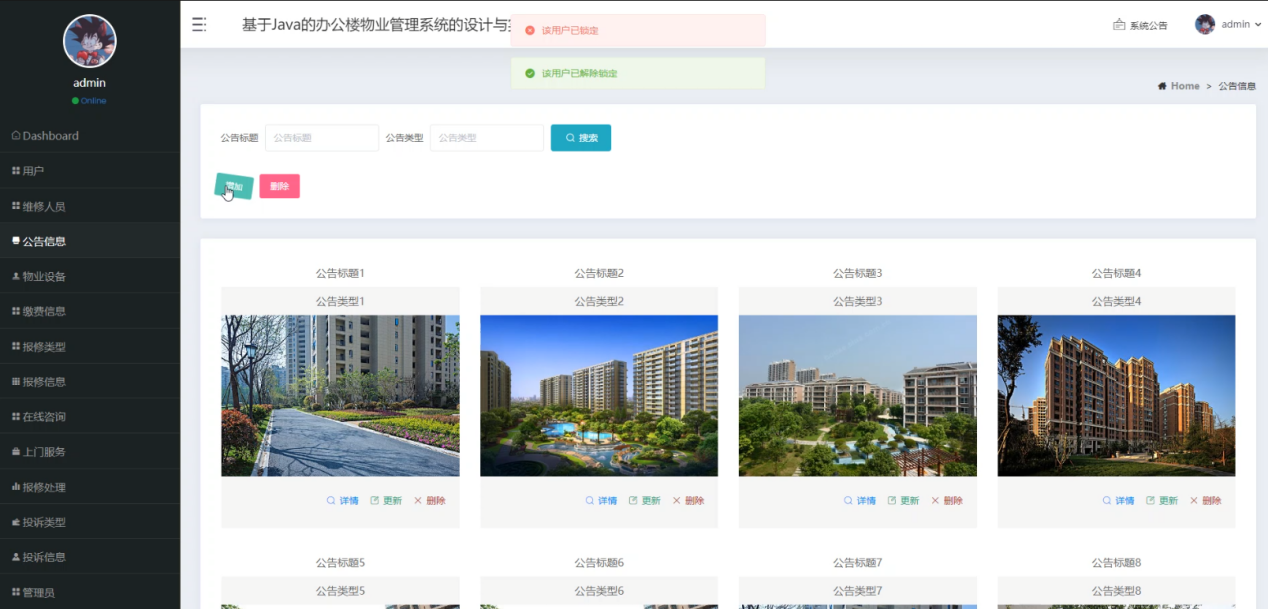The height and width of the screenshot is (609, 1268).
Task: Open 管理员 in the sidebar
Action: (x=90, y=592)
